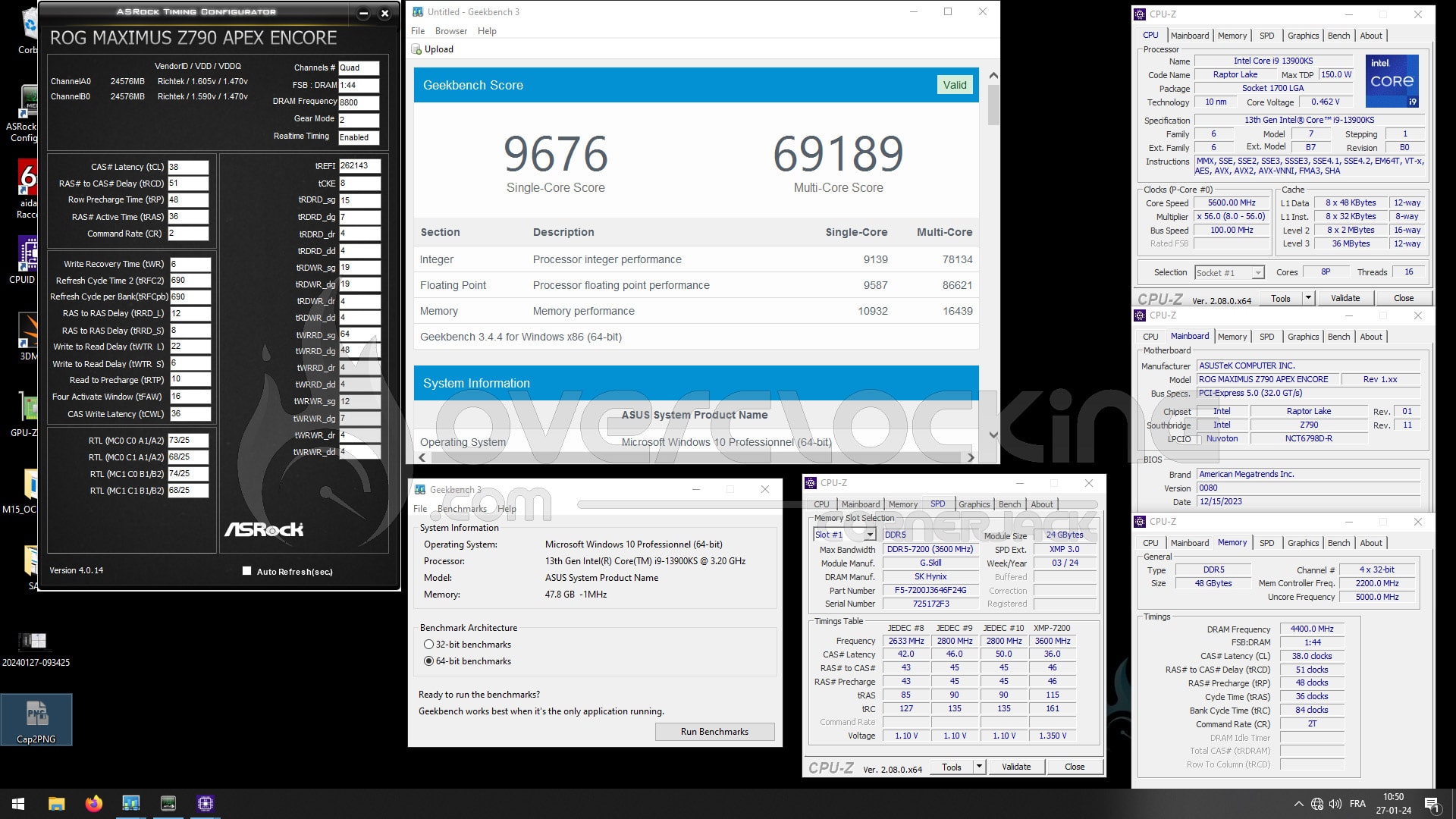1456x819 pixels.
Task: Click the Geekbench Upload icon
Action: click(416, 49)
